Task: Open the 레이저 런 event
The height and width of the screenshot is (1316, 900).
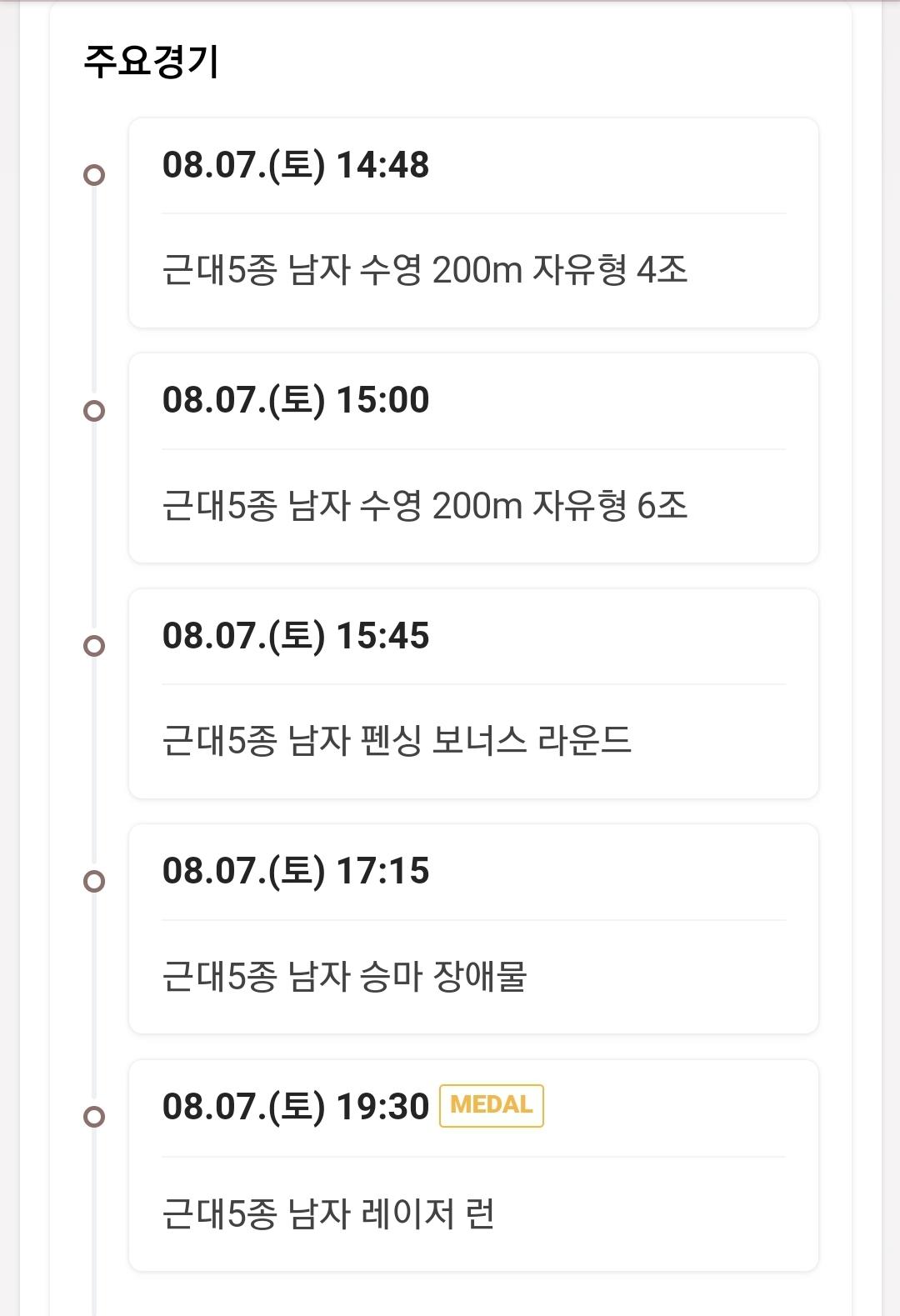Action: click(328, 1213)
